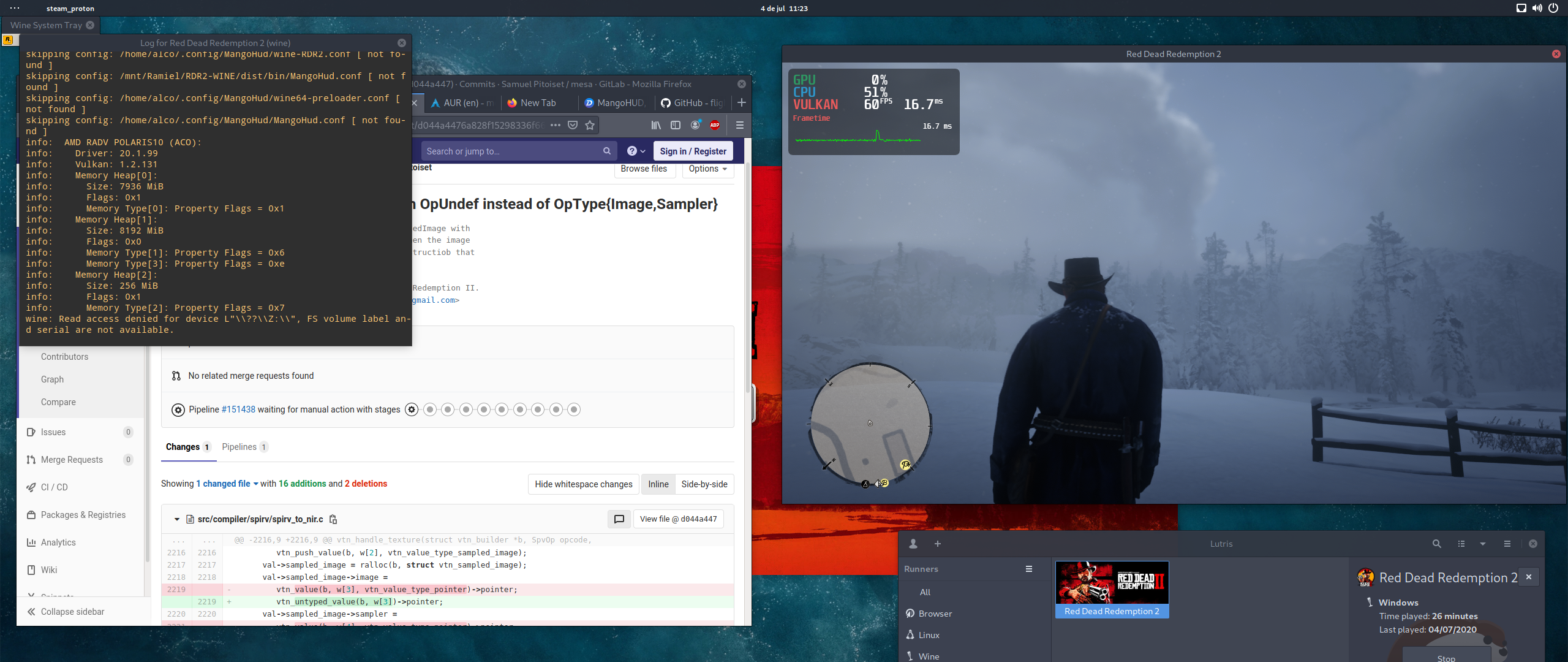Open the Firefox hamburger menu

pos(740,125)
